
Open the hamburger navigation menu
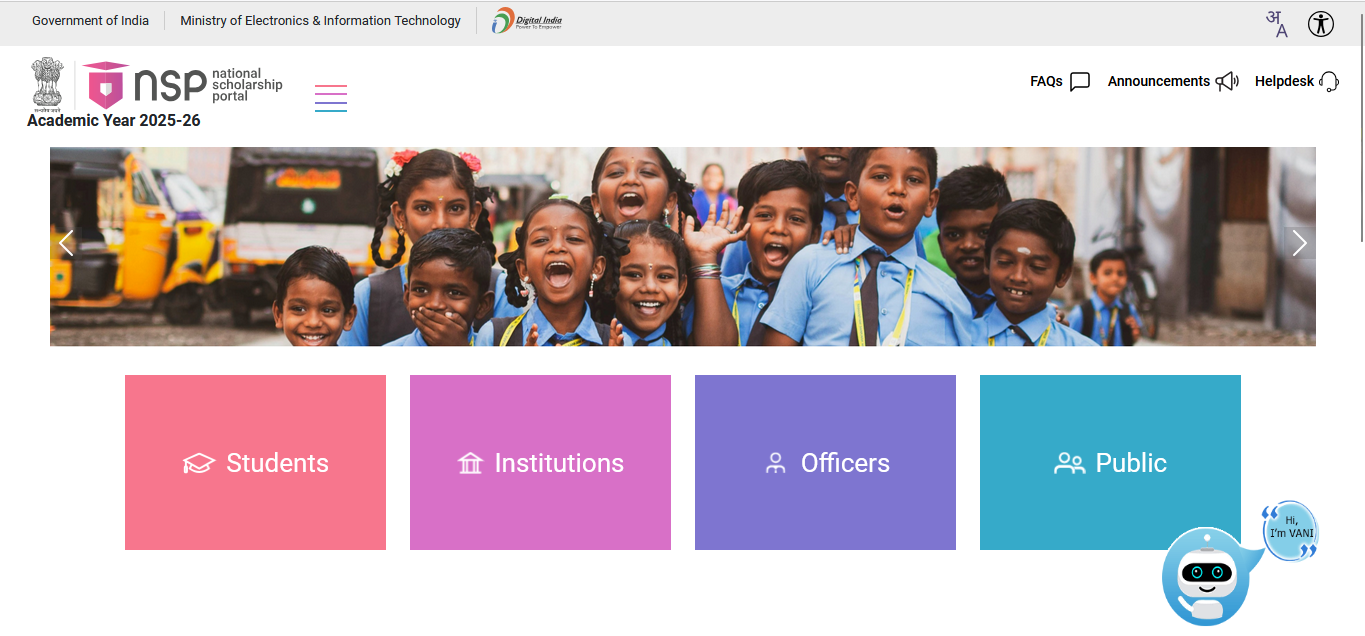[330, 98]
